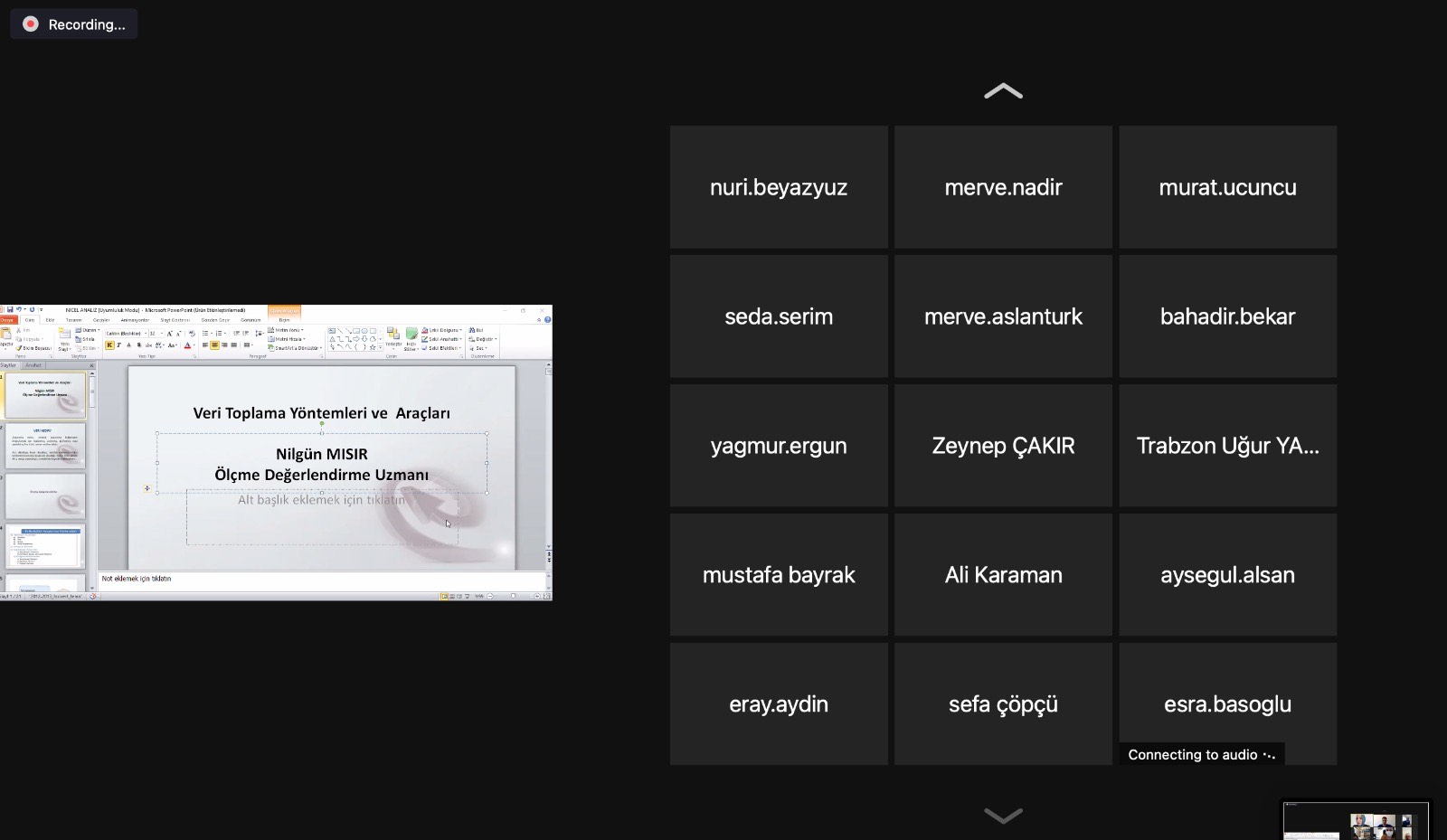Open the Şekil Anahattı dropdown
The image size is (1447, 840).
point(441,339)
